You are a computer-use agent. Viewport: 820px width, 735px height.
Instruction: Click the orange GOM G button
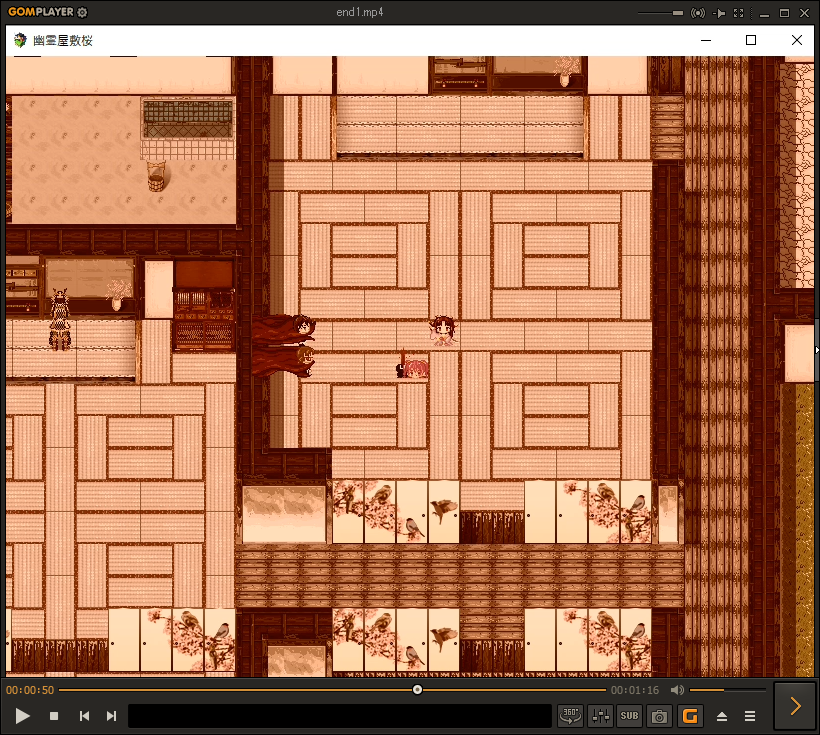[x=690, y=716]
